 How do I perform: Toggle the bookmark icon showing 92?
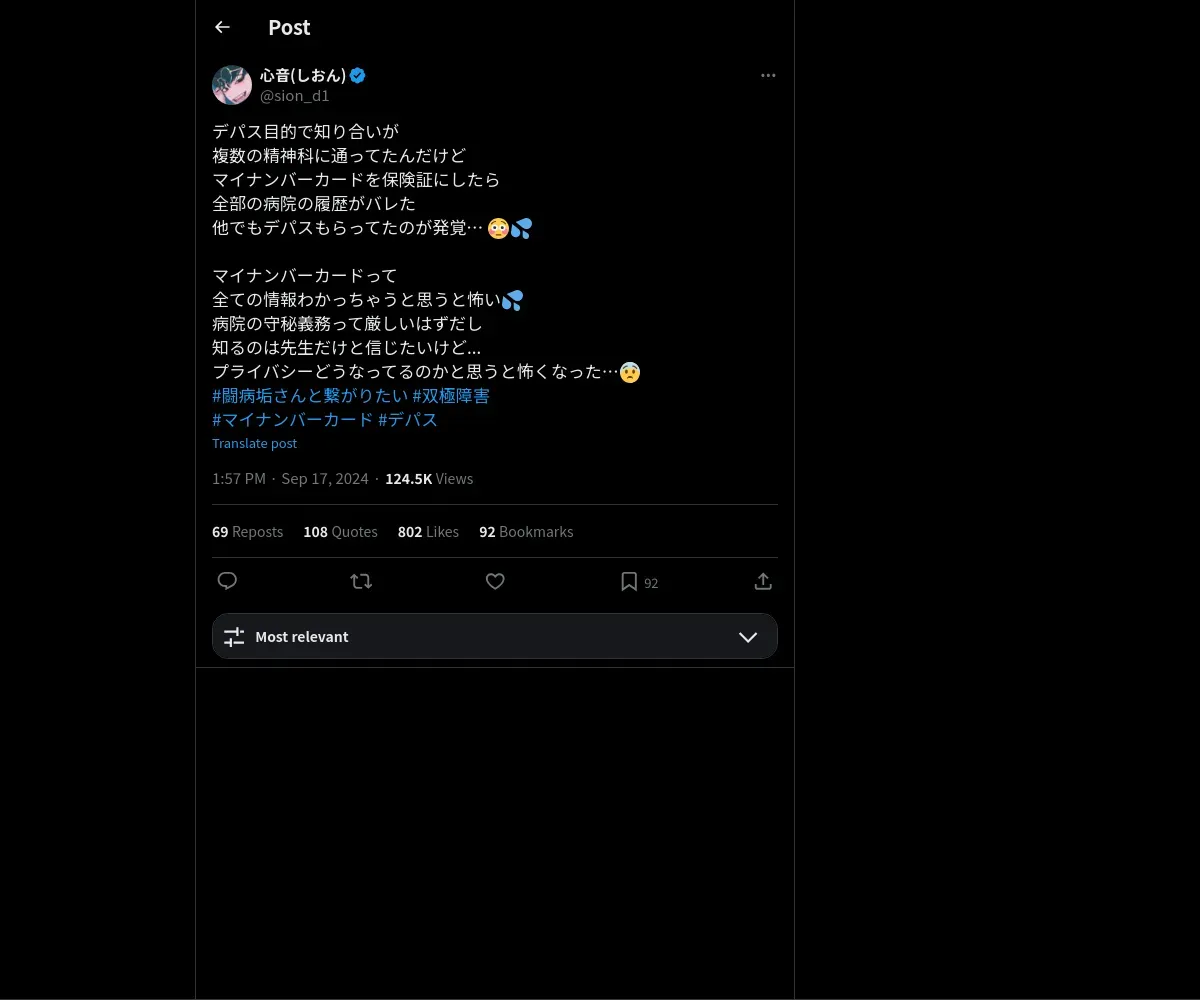click(629, 581)
